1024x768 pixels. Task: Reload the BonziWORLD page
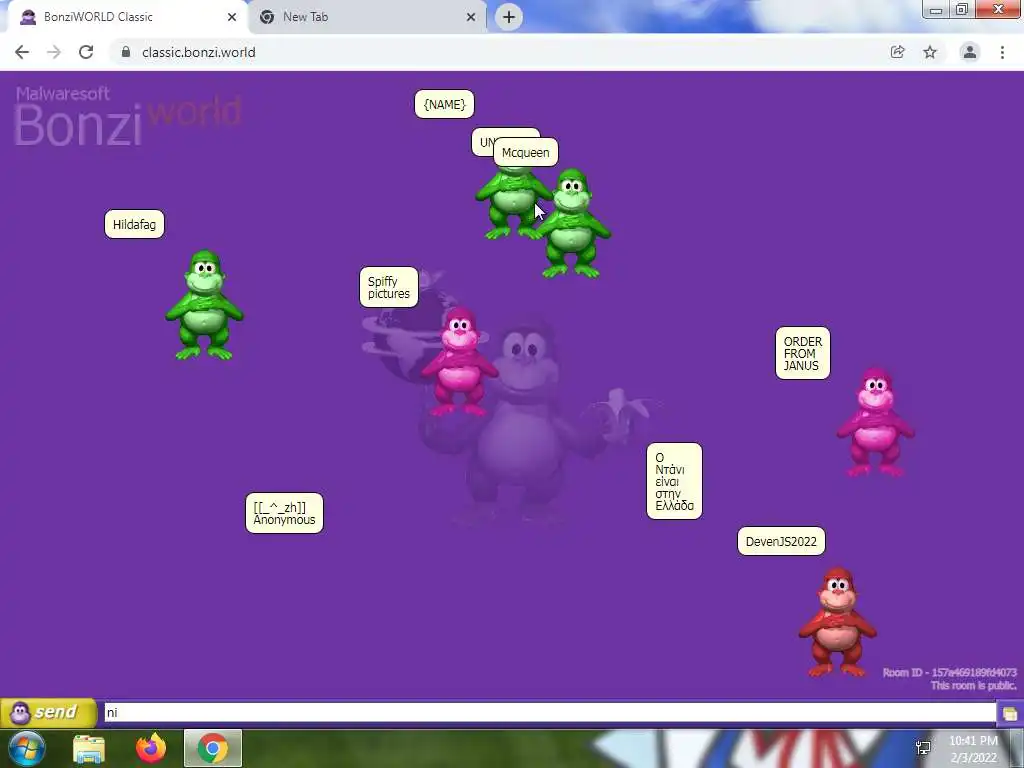pyautogui.click(x=86, y=52)
